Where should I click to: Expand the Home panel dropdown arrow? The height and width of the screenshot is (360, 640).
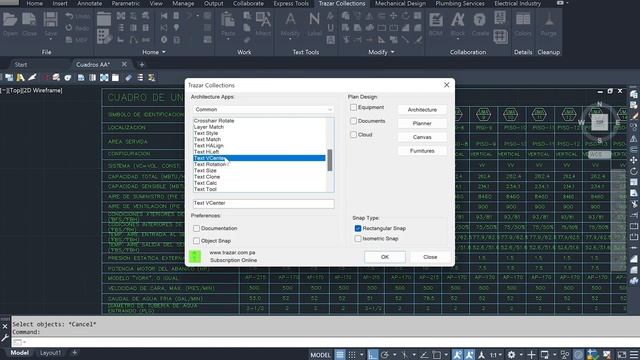[164, 52]
